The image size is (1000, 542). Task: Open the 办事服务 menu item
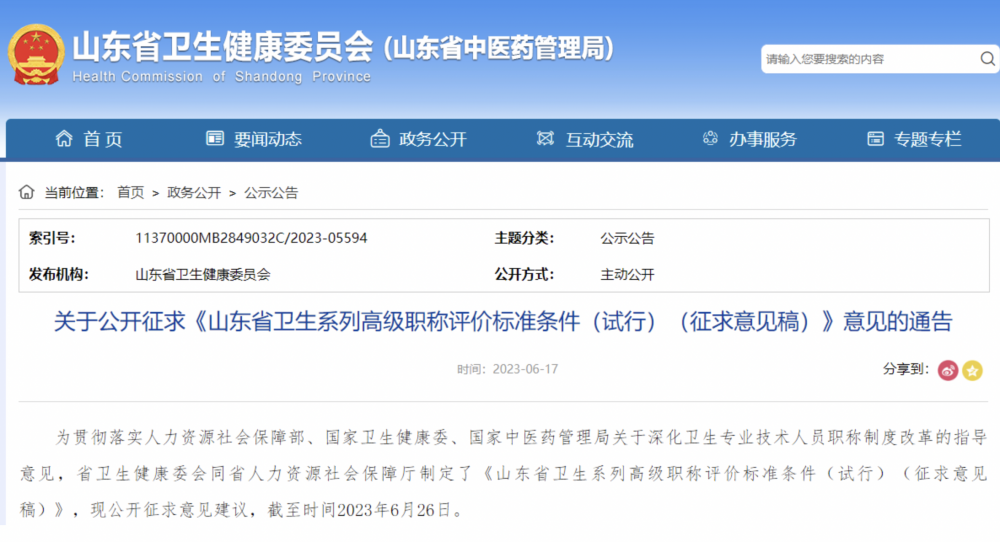point(763,139)
